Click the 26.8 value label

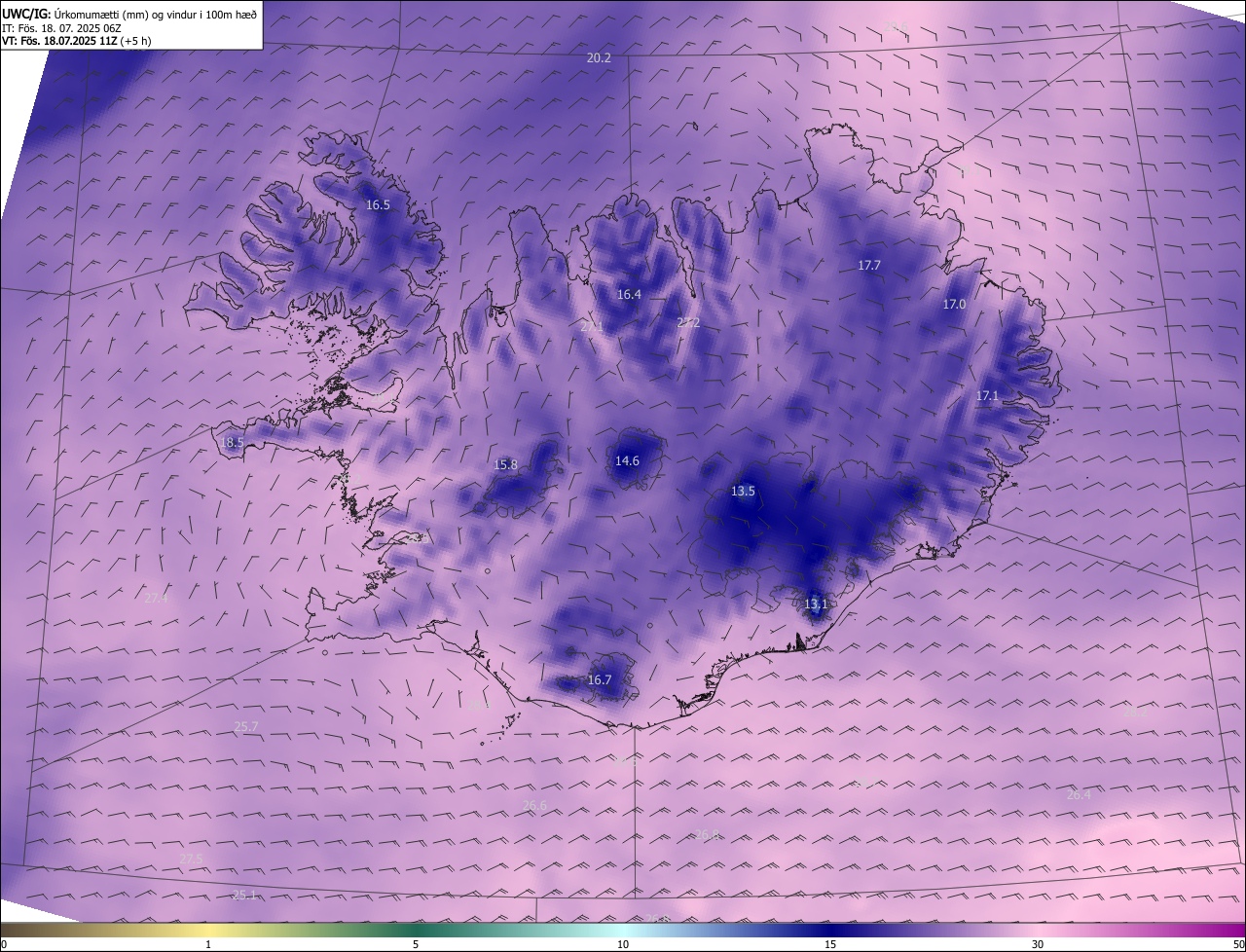[707, 835]
